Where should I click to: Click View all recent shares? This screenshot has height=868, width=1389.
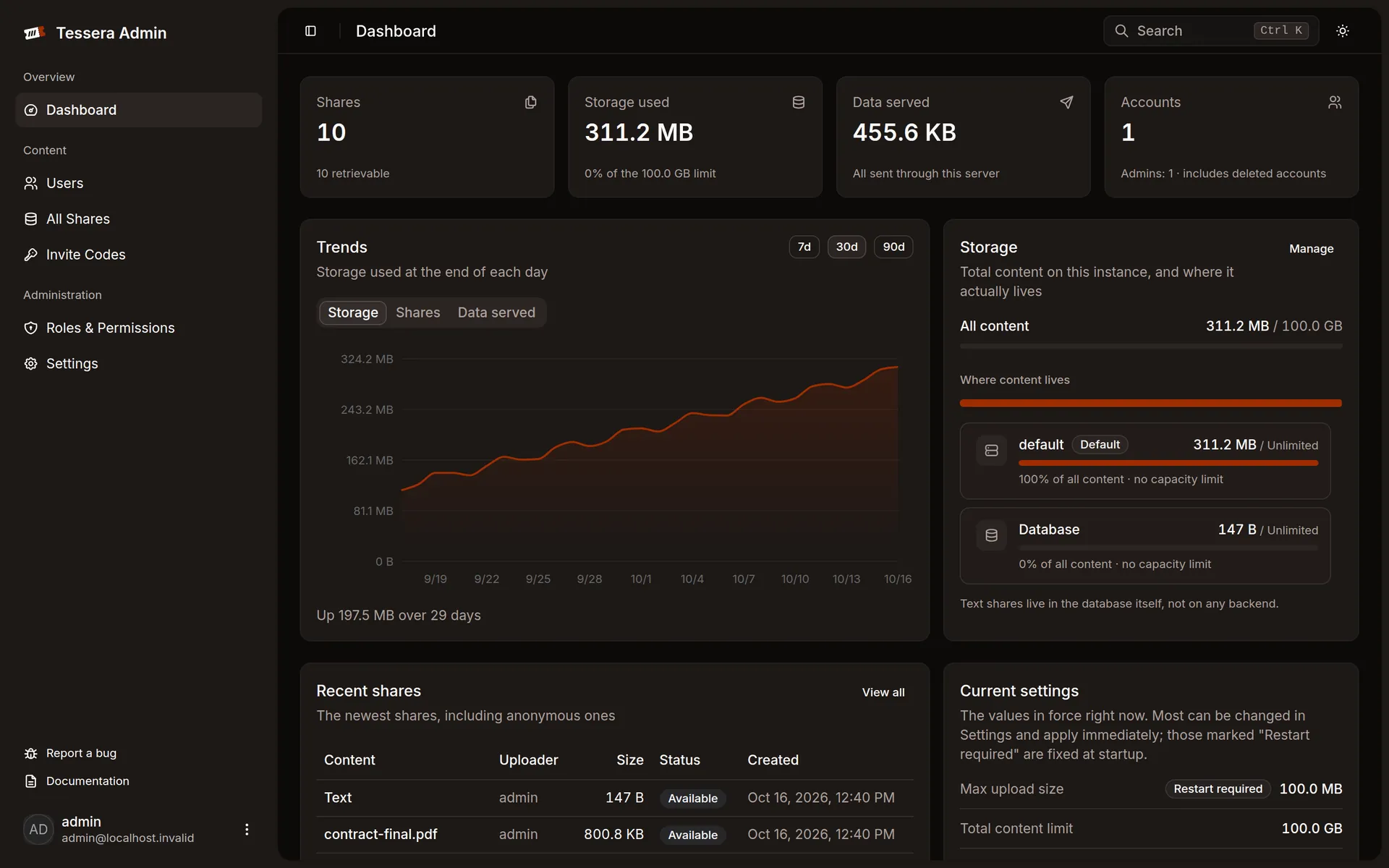[x=883, y=693]
